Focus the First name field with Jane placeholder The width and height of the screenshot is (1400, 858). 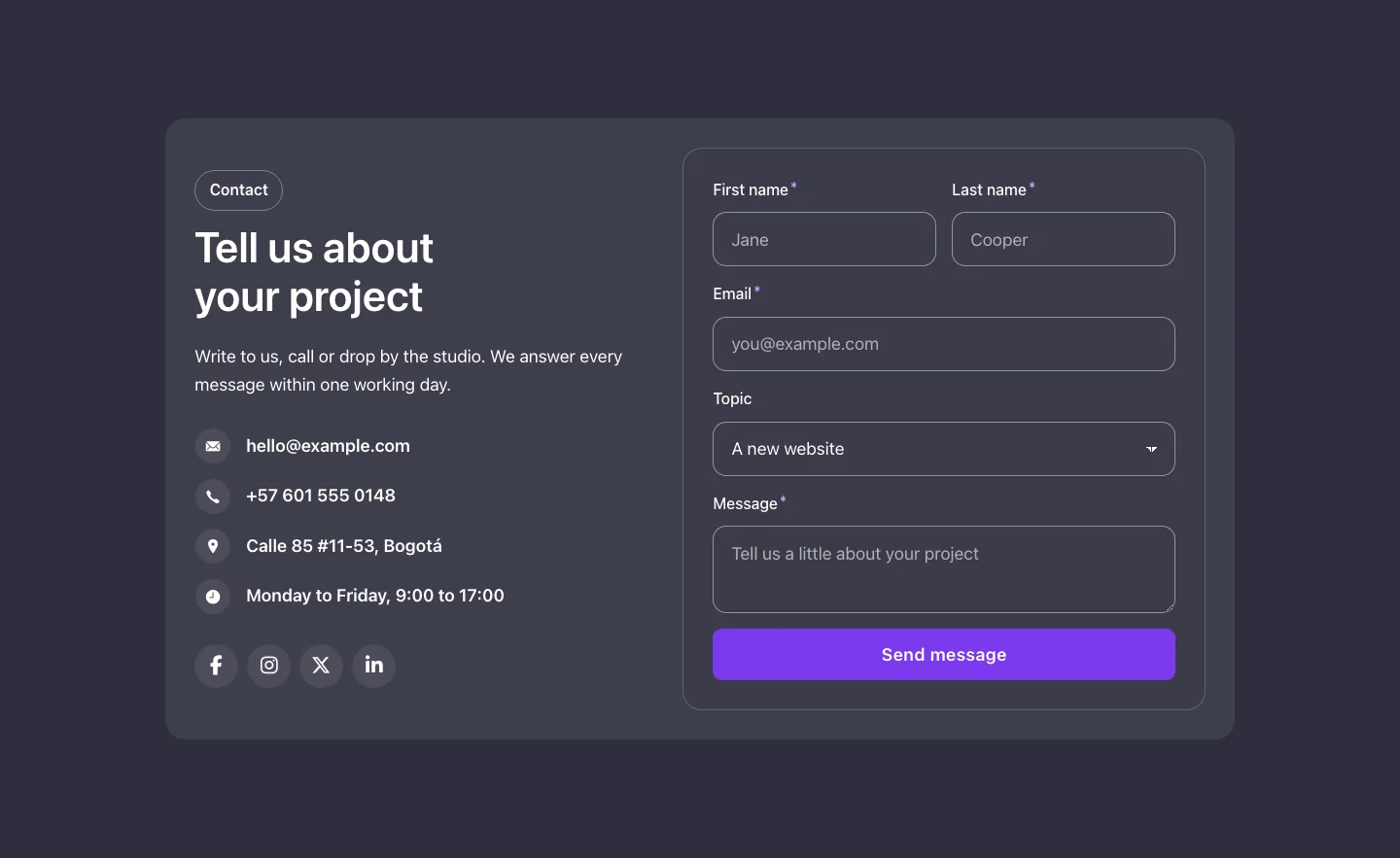click(824, 239)
